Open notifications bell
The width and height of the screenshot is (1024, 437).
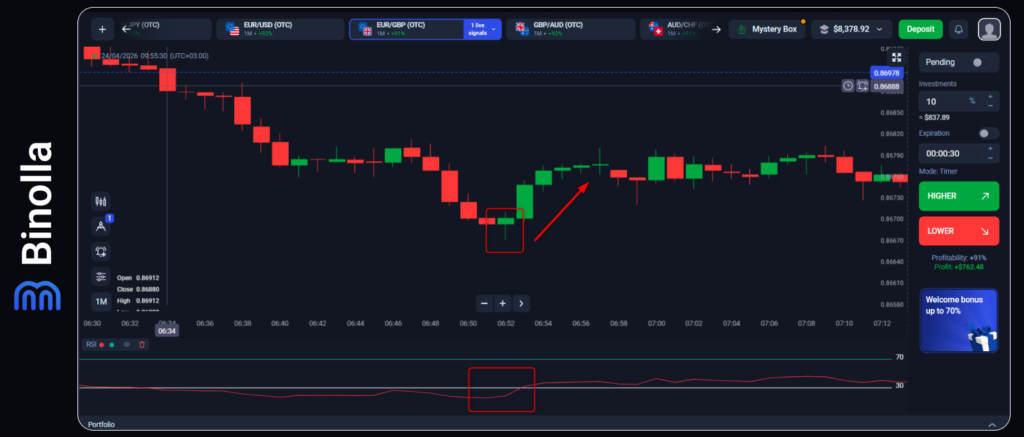coord(959,29)
